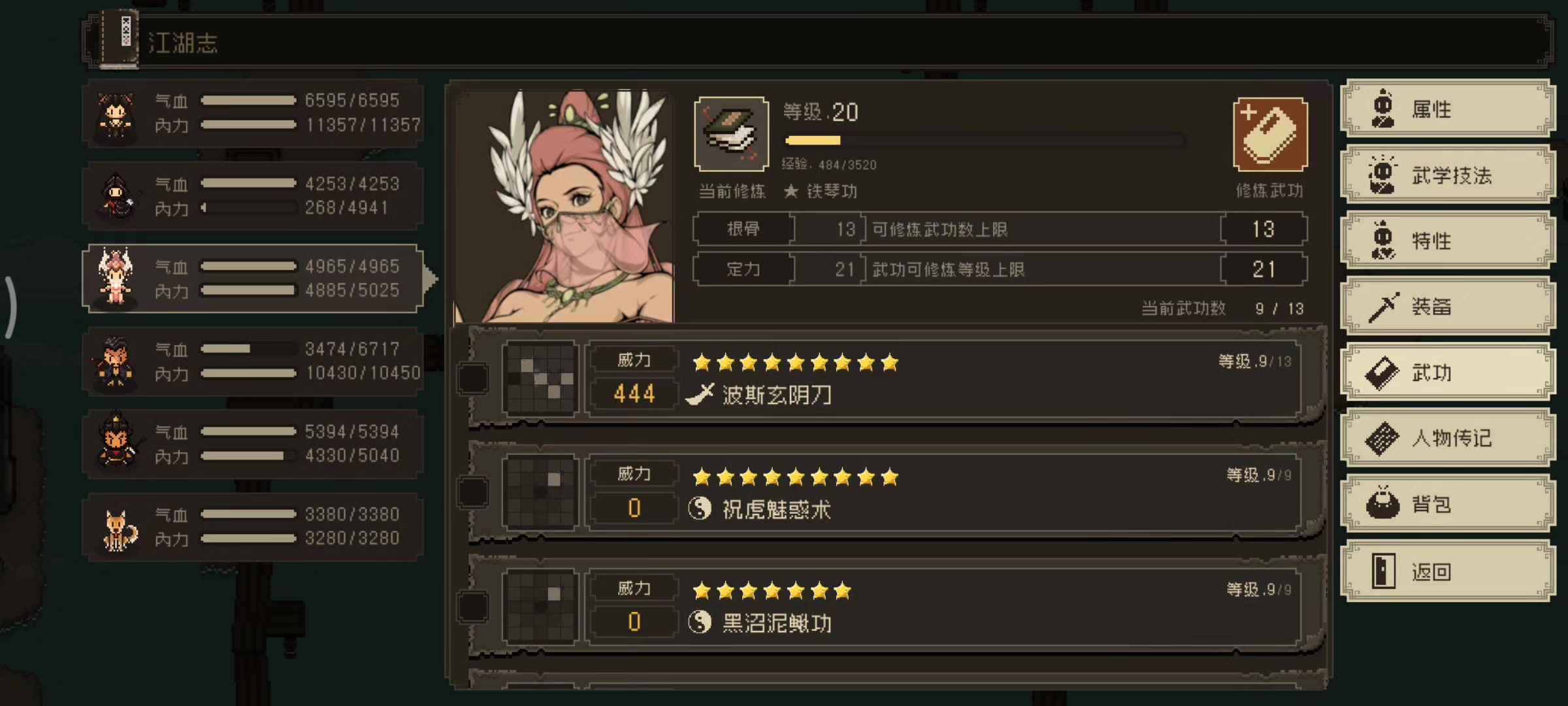
Task: Click the 返回 return button
Action: click(x=1448, y=571)
